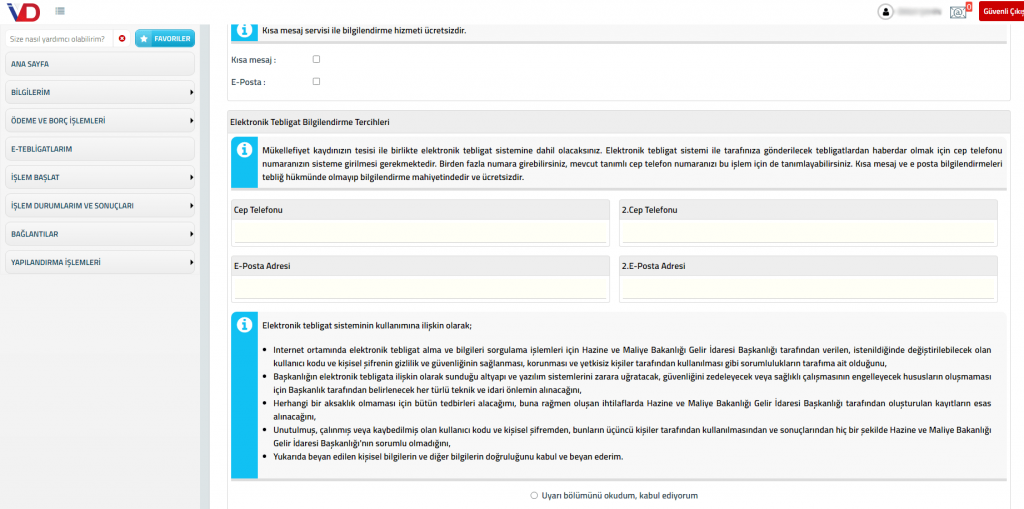
Task: Open the list menu icon beside logo
Action: (60, 11)
